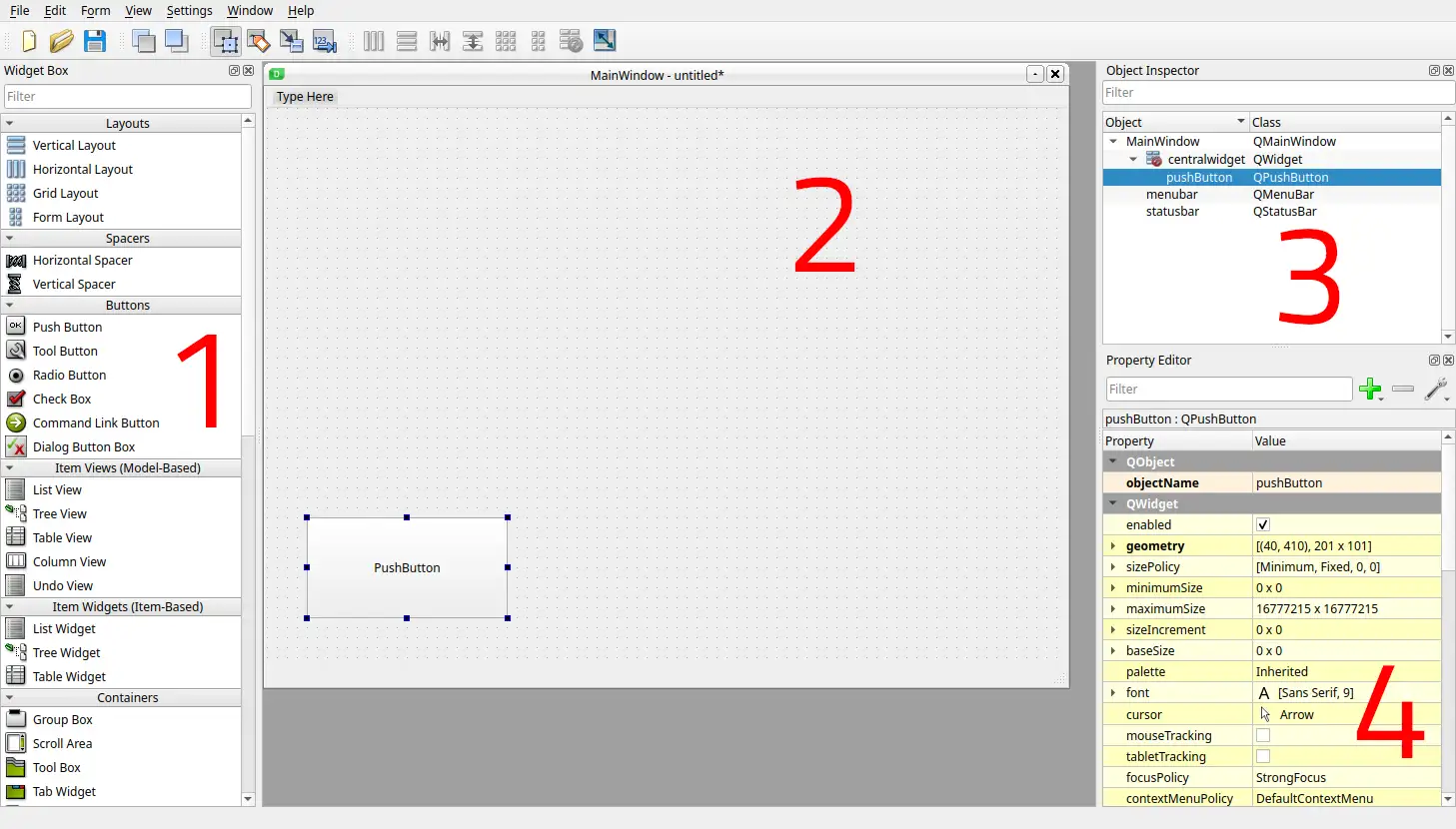Select the Edit Widgets mode icon

pyautogui.click(x=226, y=41)
